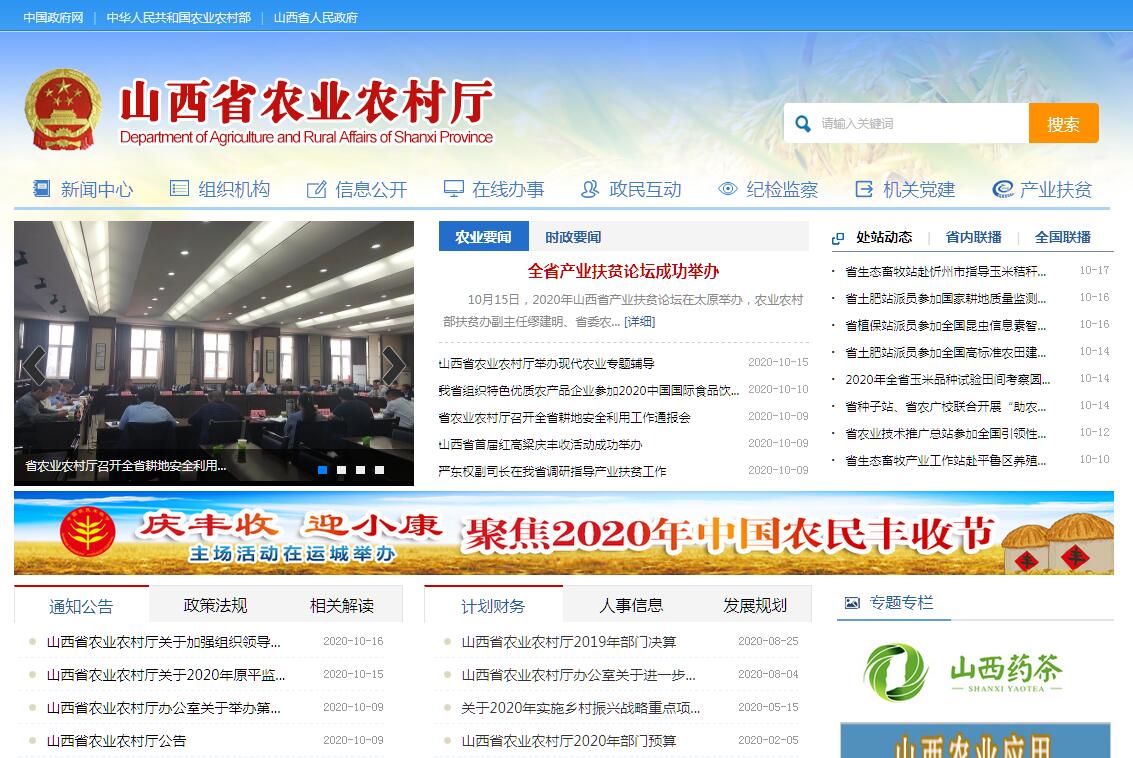Advance carousel with right arrow
Viewport: 1133px width, 758px height.
(x=394, y=365)
